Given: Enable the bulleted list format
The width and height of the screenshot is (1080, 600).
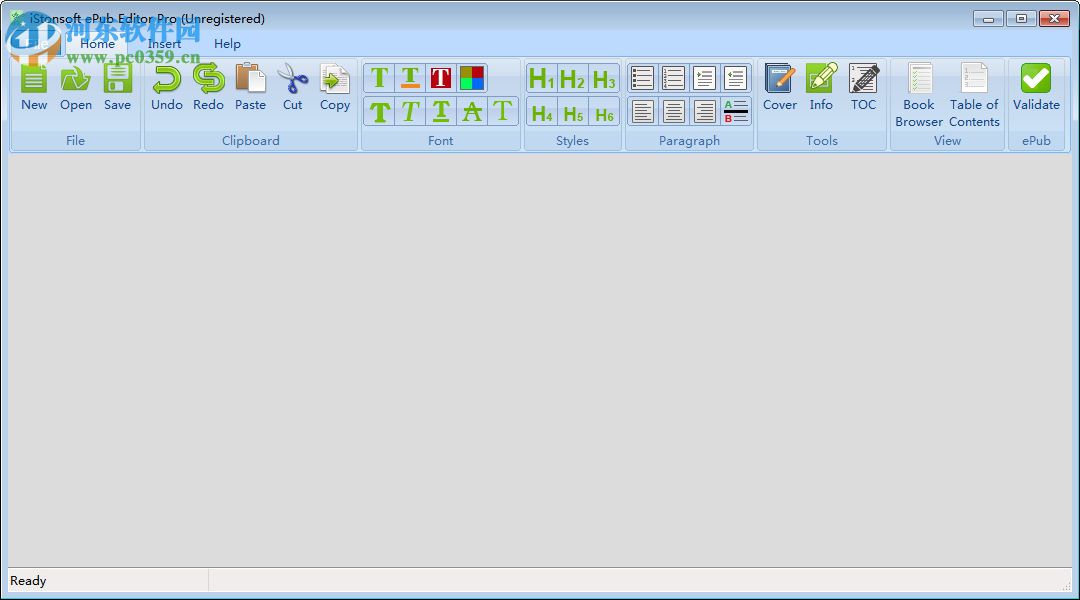Looking at the screenshot, I should pyautogui.click(x=641, y=77).
